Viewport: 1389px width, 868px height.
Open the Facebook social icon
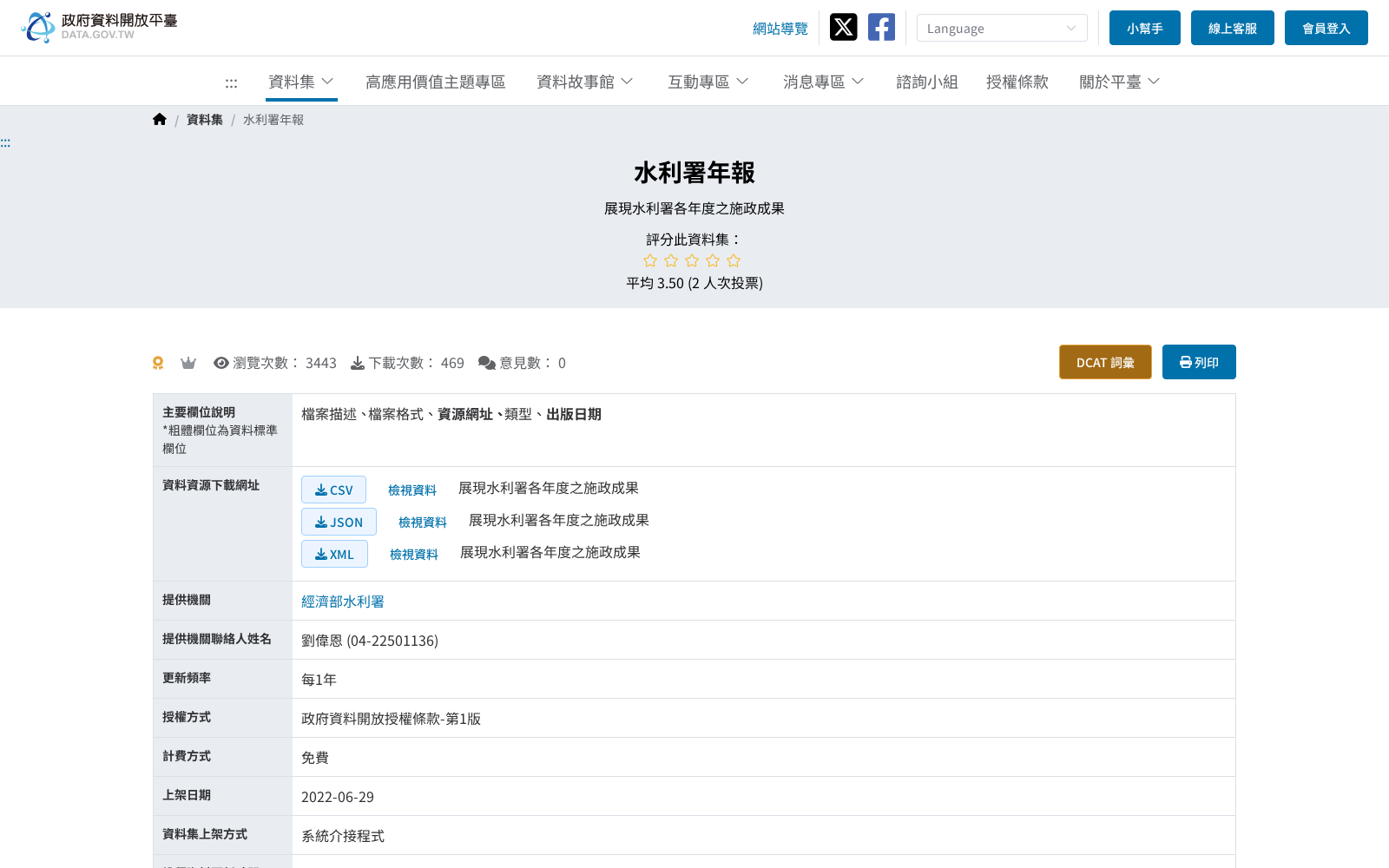coord(881,27)
